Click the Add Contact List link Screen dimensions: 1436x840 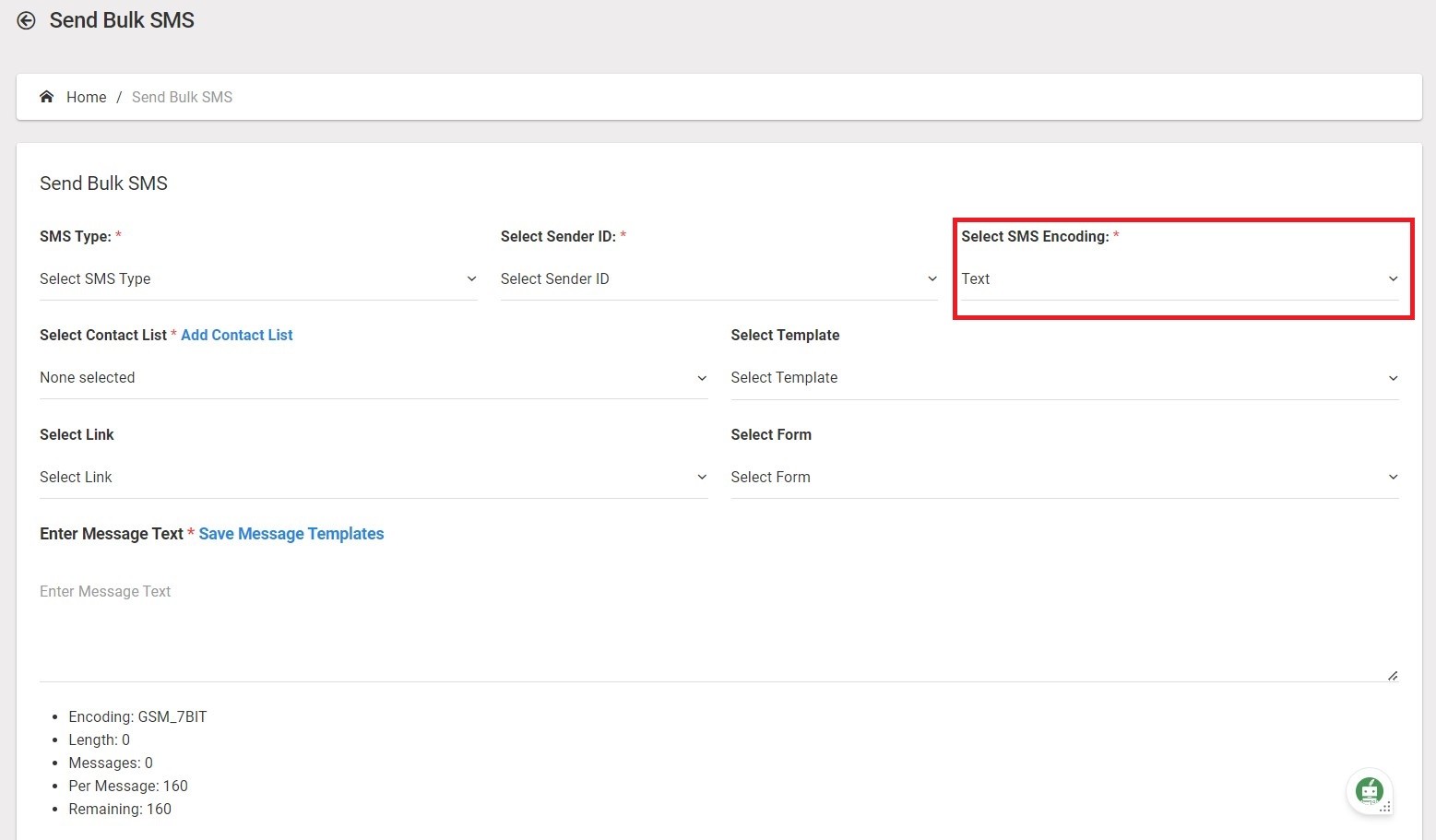coord(236,335)
